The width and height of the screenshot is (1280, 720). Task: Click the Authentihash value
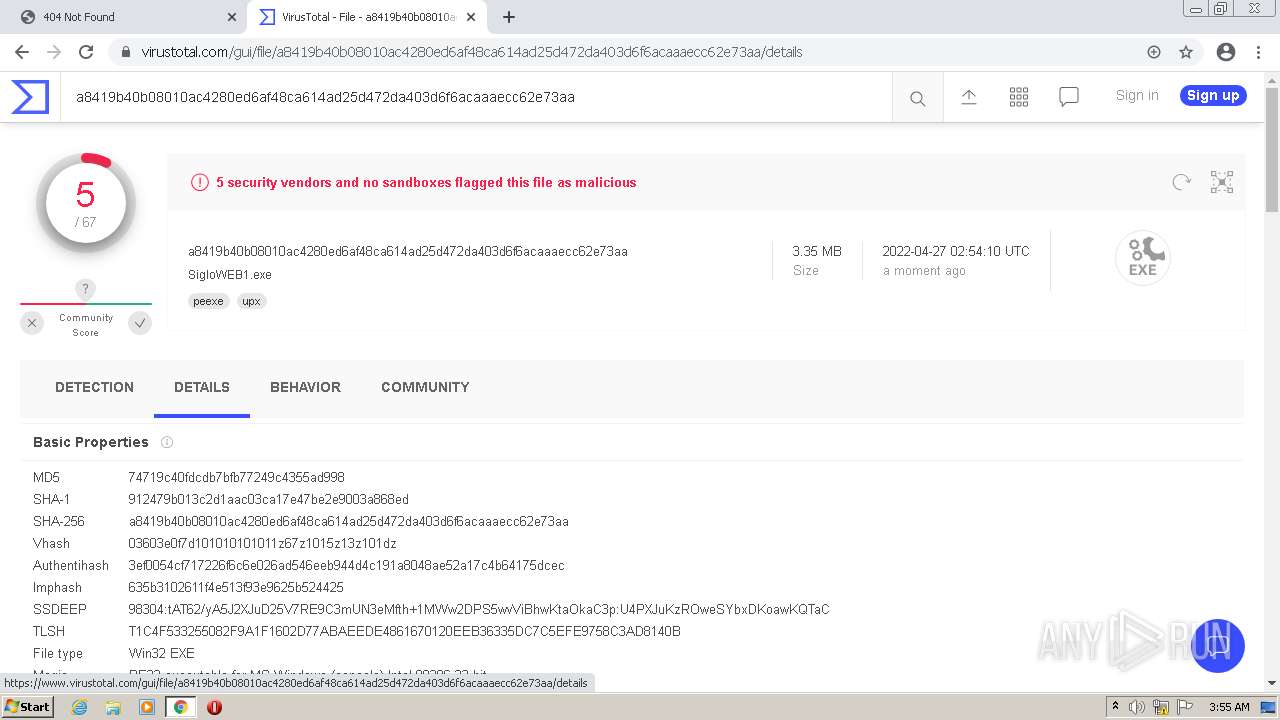pos(346,565)
